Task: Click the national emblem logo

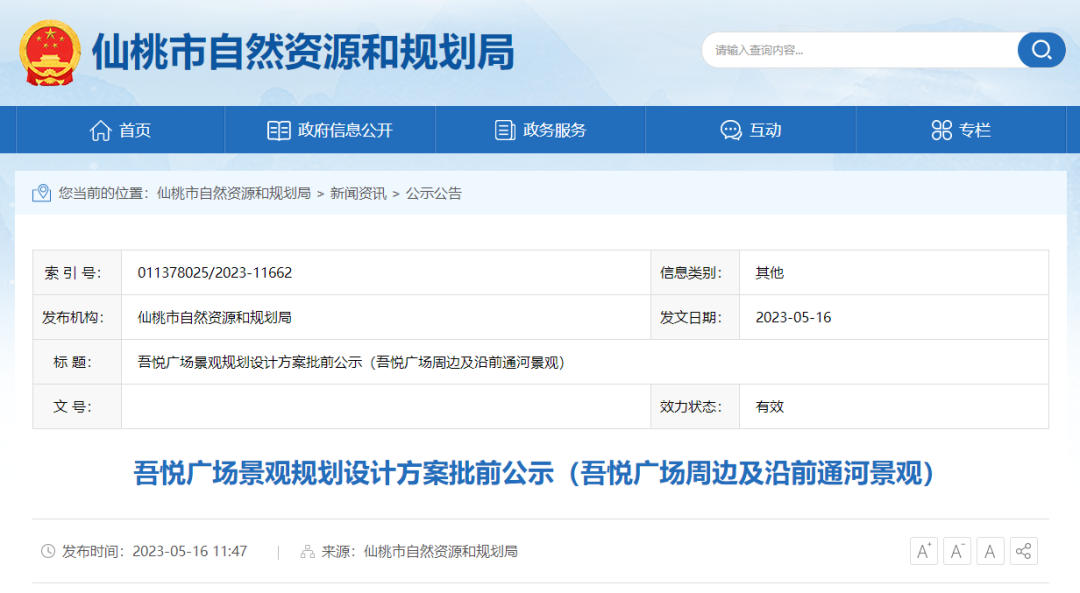Action: pyautogui.click(x=49, y=52)
